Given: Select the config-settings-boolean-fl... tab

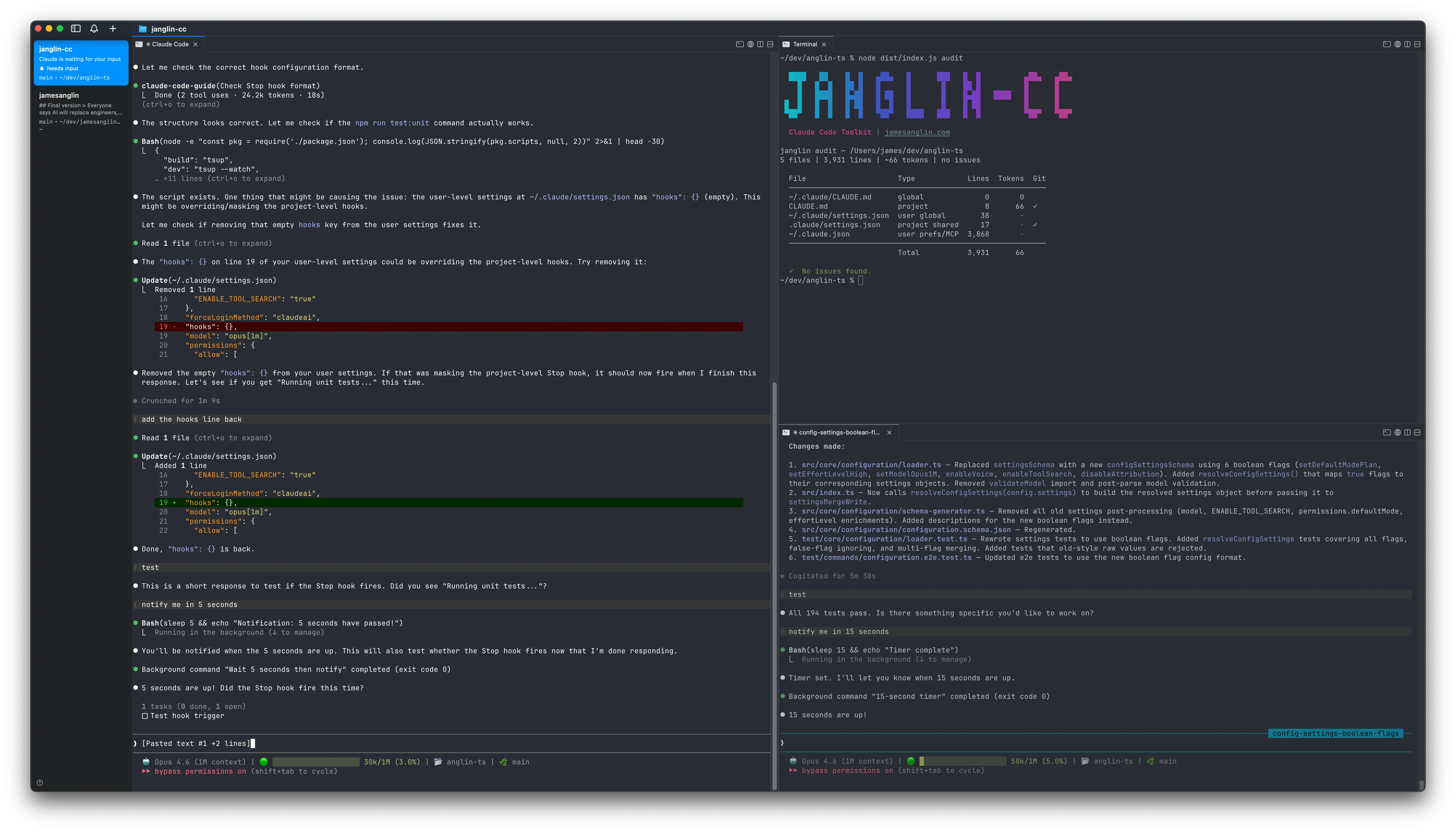Looking at the screenshot, I should tap(838, 433).
